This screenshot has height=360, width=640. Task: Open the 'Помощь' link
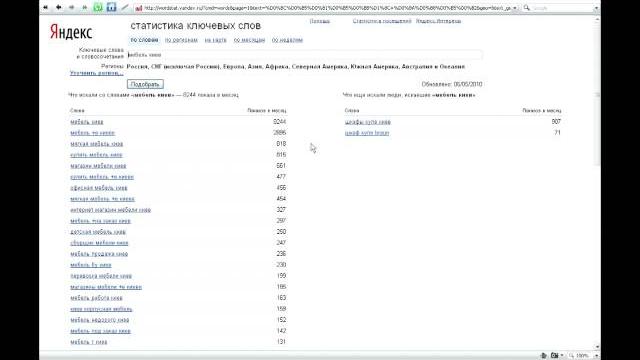click(x=320, y=21)
